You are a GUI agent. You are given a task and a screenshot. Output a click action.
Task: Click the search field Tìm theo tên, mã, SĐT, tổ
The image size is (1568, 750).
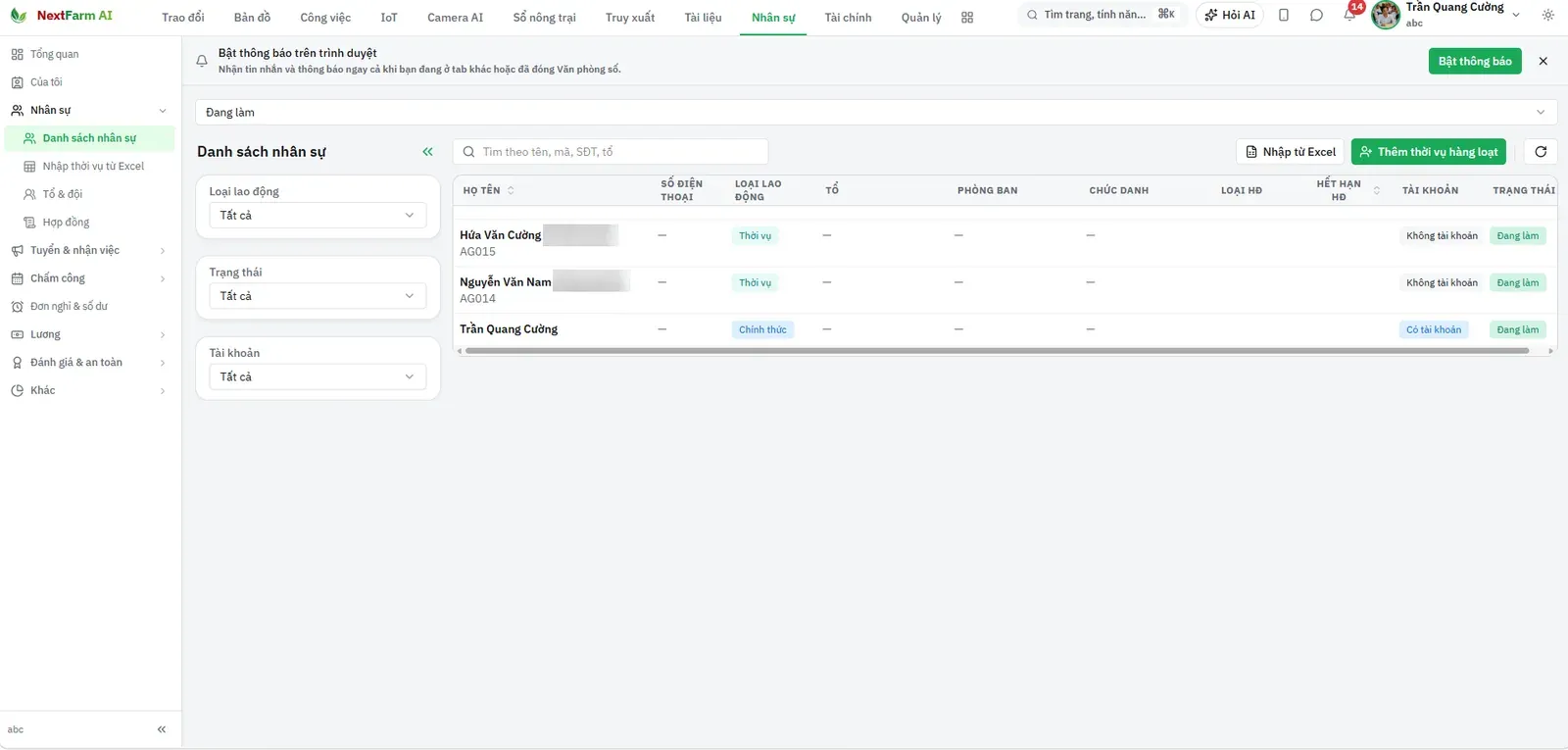pos(611,152)
